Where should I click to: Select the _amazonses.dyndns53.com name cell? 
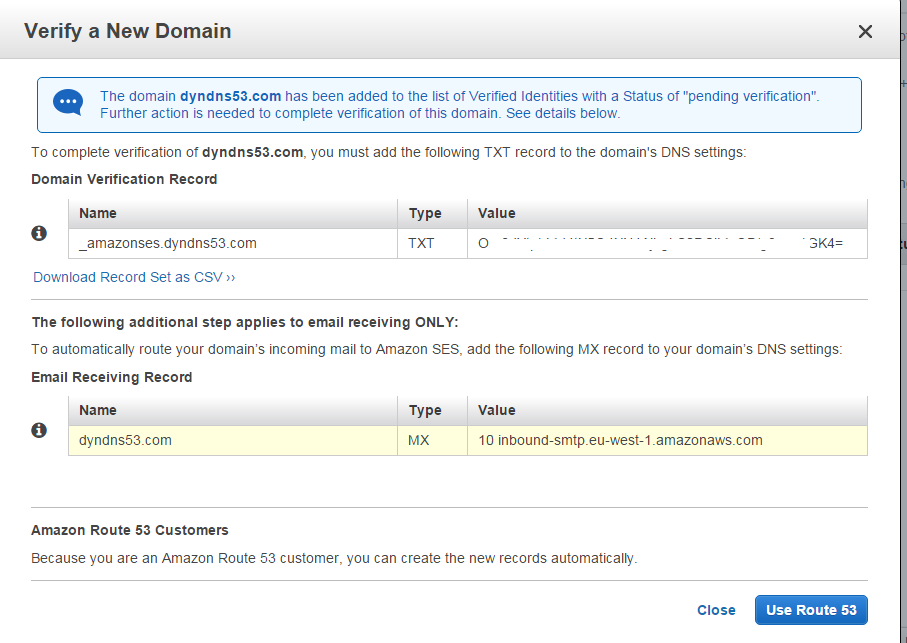(167, 243)
